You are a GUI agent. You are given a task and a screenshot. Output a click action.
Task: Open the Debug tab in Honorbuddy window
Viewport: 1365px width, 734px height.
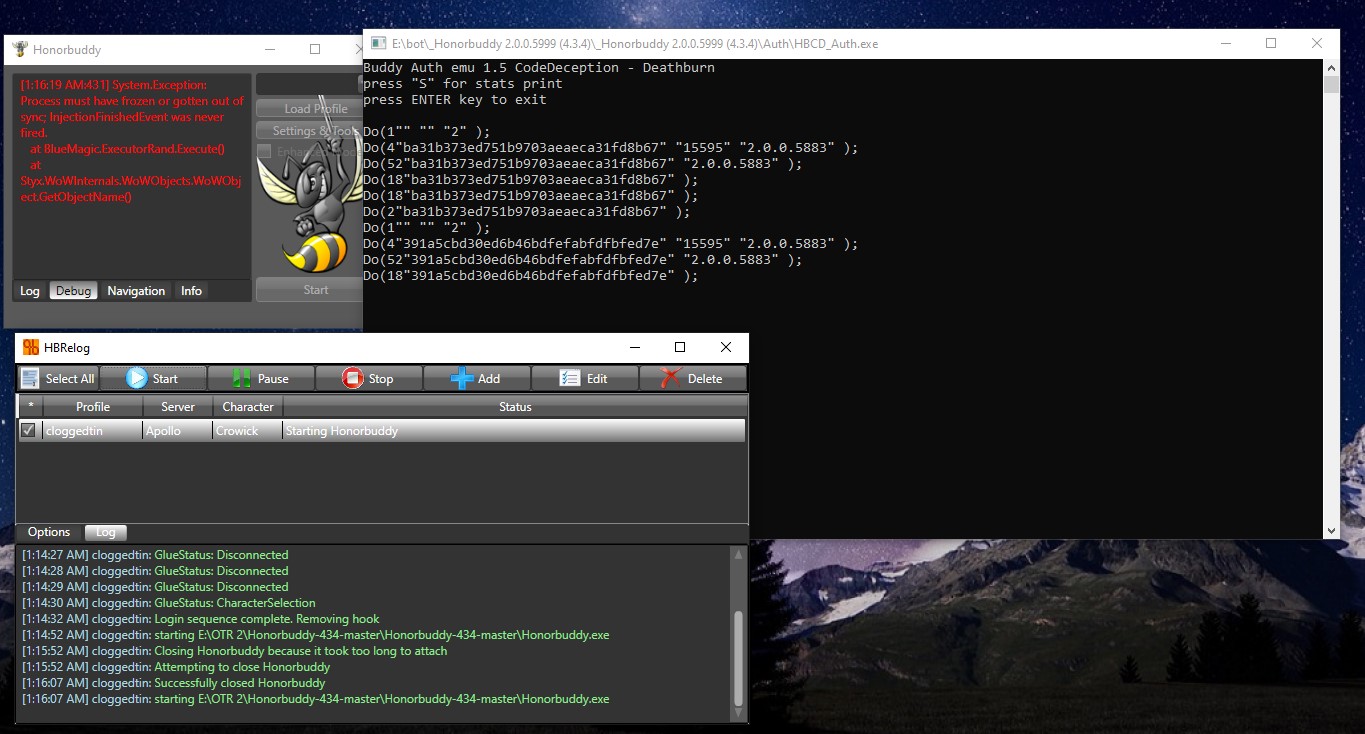tap(73, 291)
